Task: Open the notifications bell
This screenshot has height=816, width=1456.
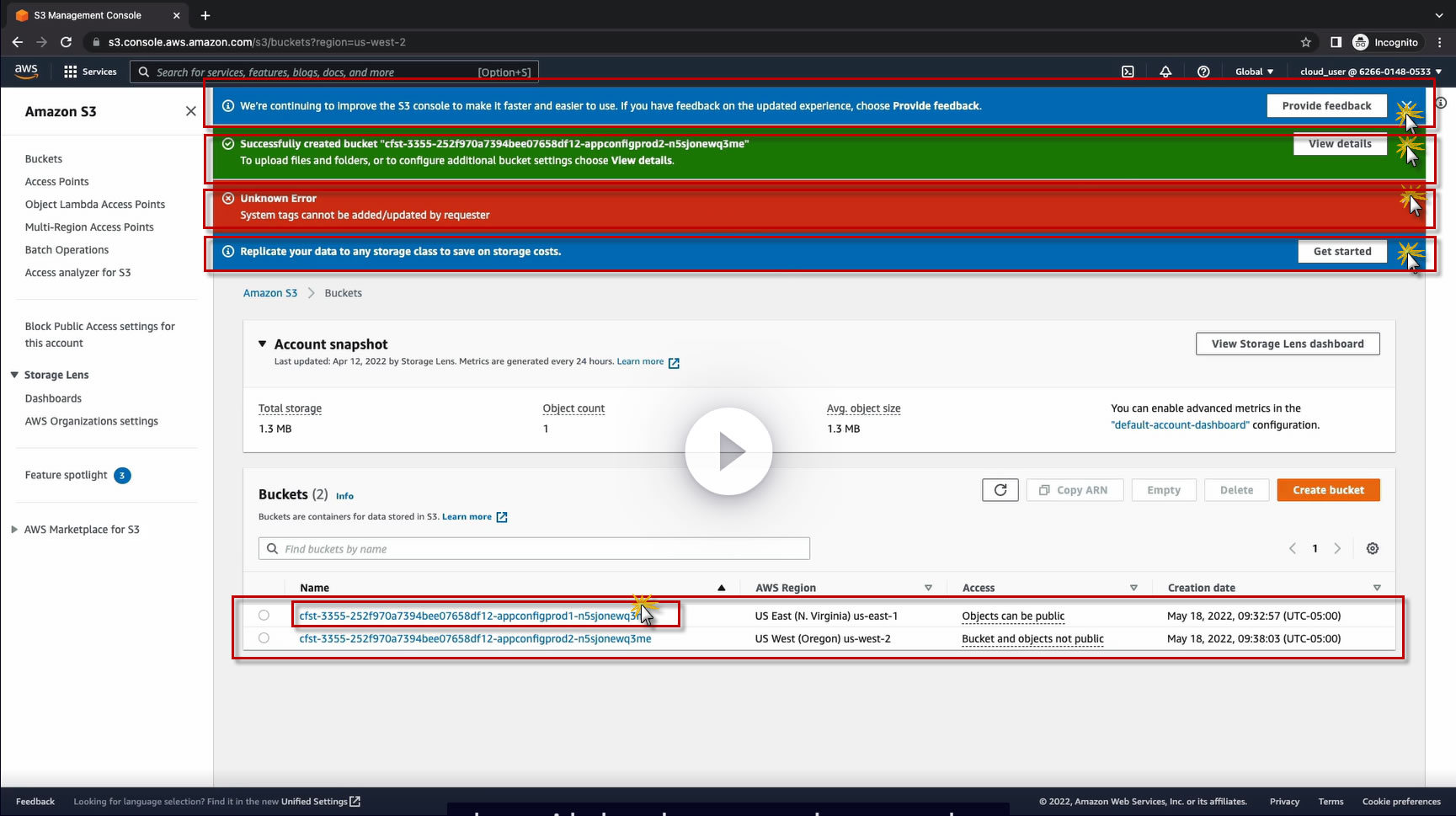Action: coord(1165,72)
